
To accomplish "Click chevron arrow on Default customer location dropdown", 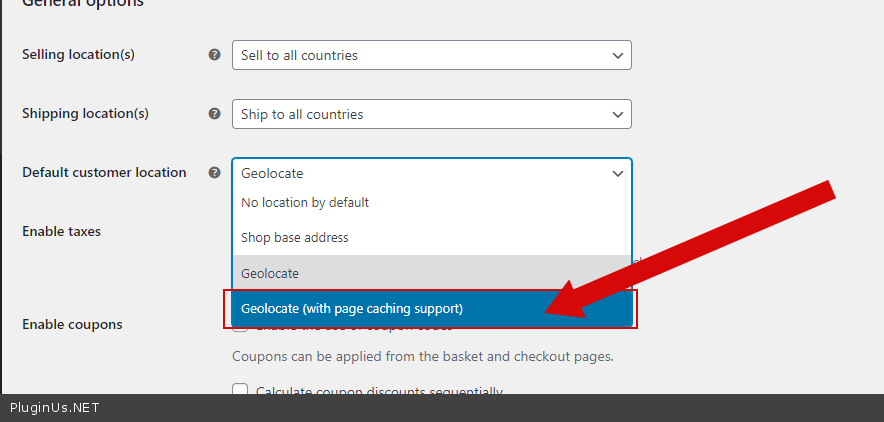I will [617, 173].
